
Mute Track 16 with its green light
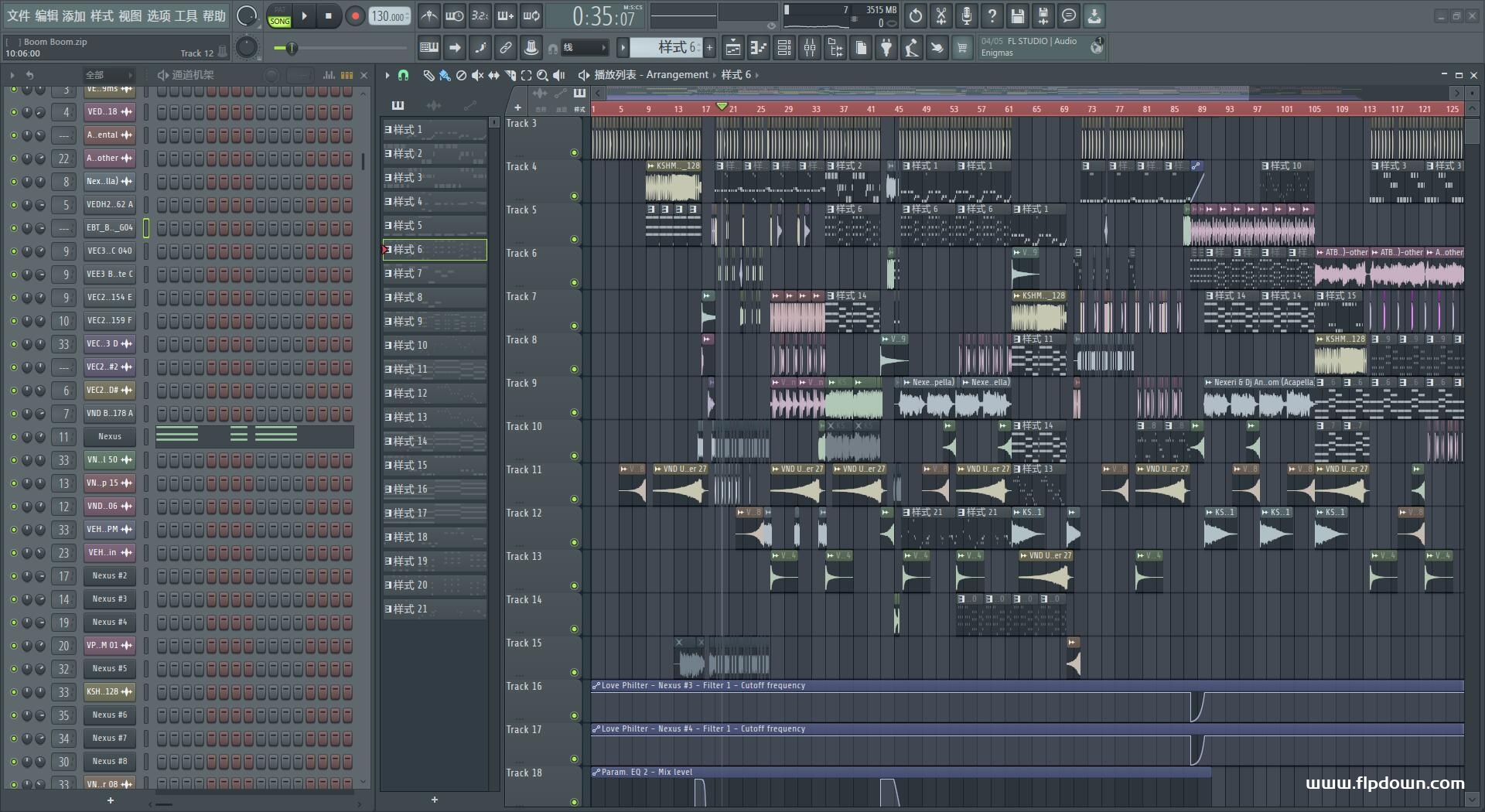click(574, 716)
